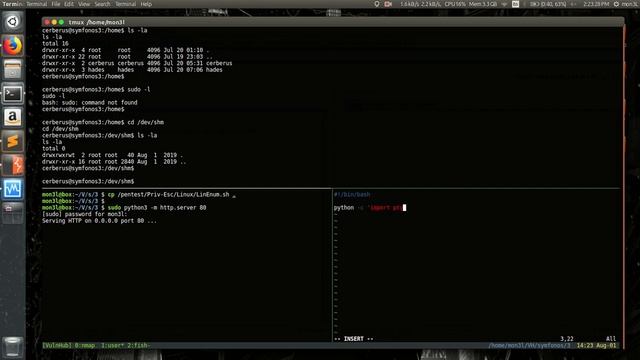Click the 'cerberus' directory listing row
The width and height of the screenshot is (640, 360).
point(137,63)
